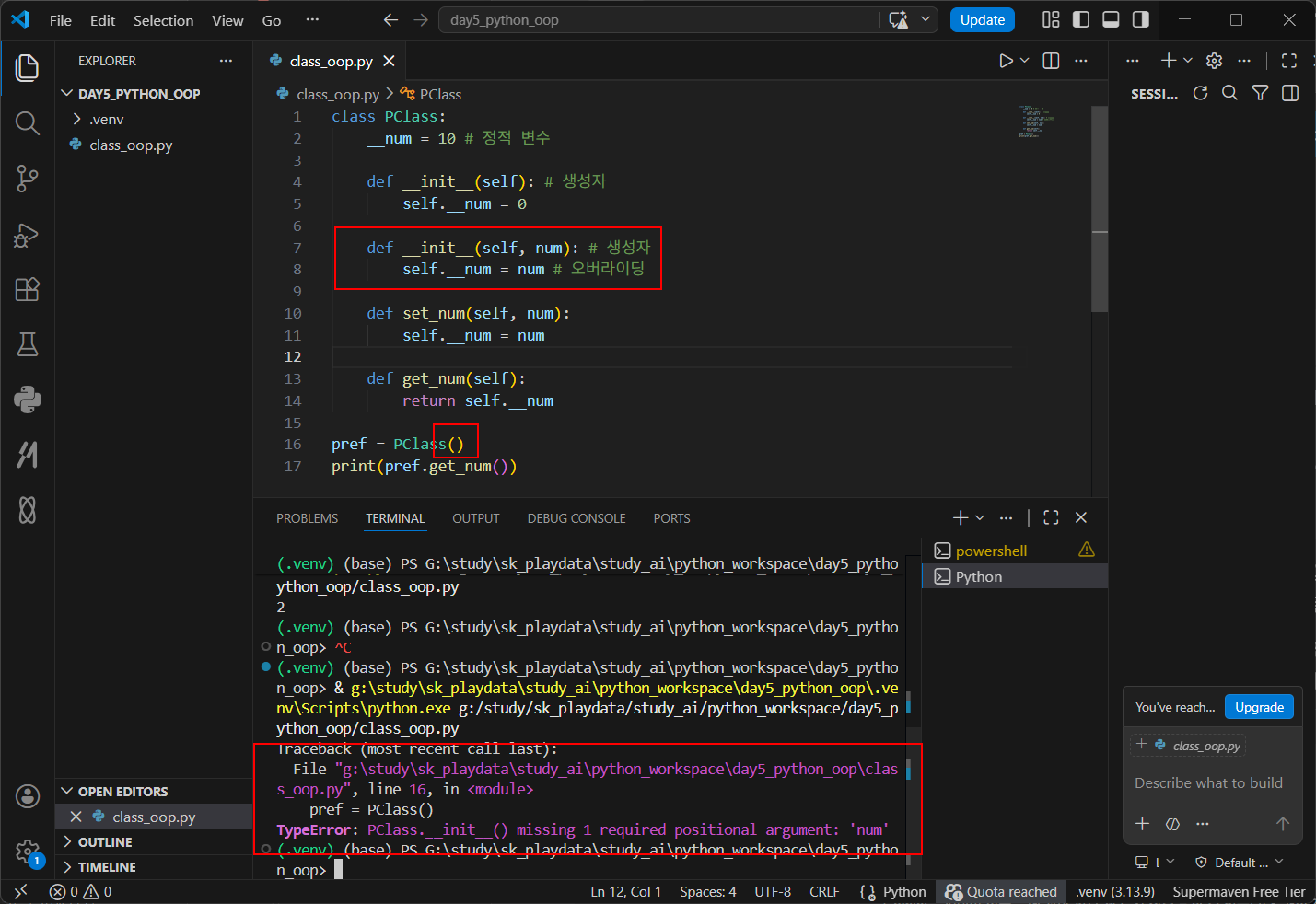The width and height of the screenshot is (1316, 904).
Task: Open the run button dropdown arrow
Action: tap(1025, 61)
